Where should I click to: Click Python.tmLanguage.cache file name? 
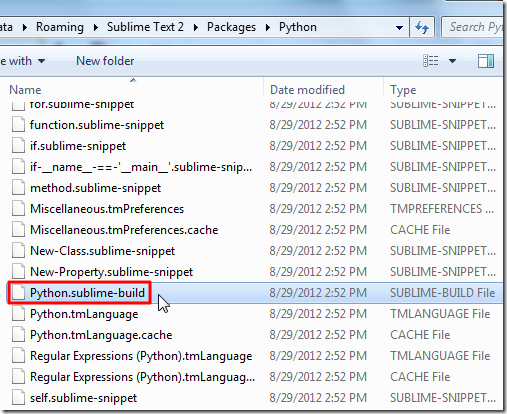tap(101, 335)
